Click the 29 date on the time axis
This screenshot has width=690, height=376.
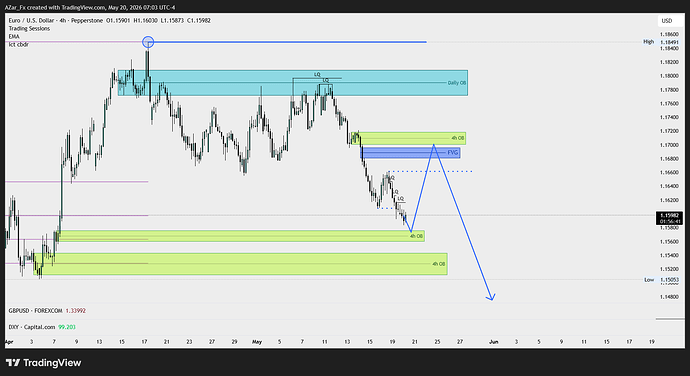(235, 342)
